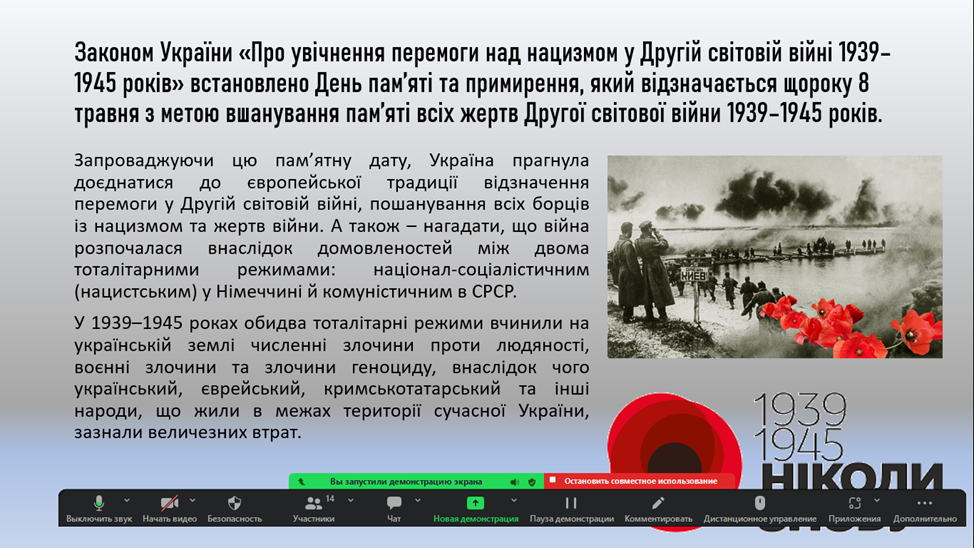Click the wartime photo on the slide

774,256
